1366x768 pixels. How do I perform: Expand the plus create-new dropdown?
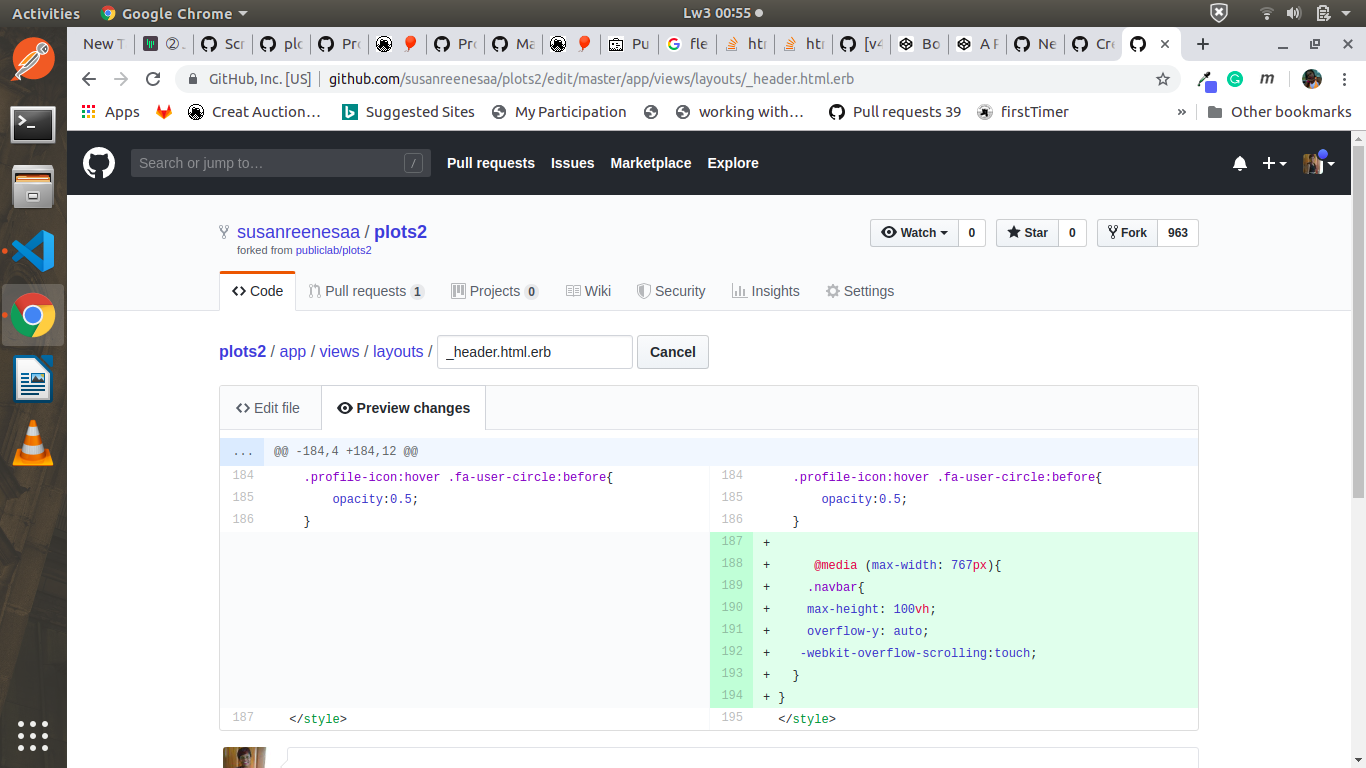click(1274, 163)
